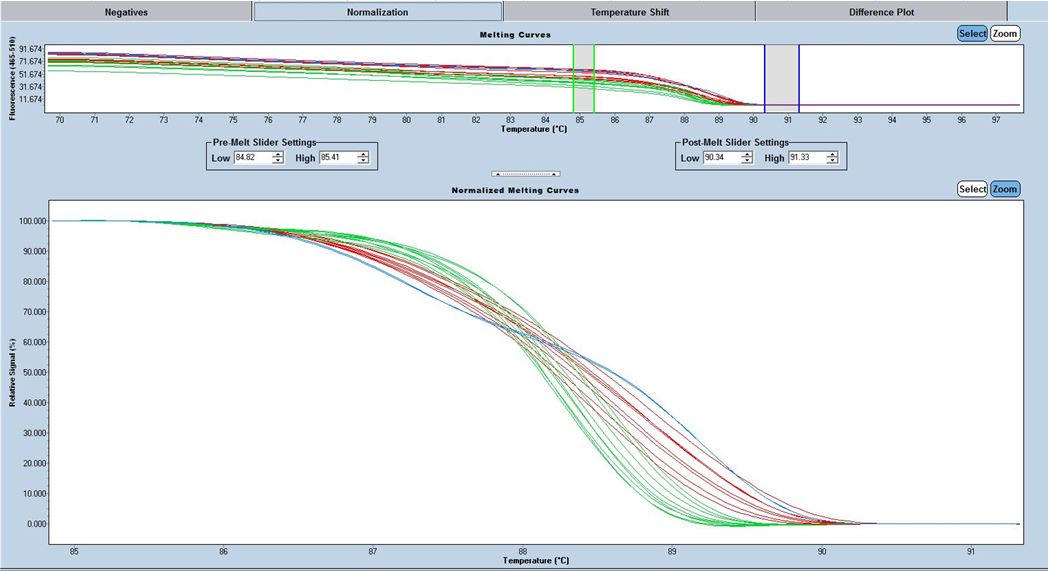The height and width of the screenshot is (571, 1048).
Task: Decrease the Pre-Melt Low value with down arrow
Action: point(278,162)
